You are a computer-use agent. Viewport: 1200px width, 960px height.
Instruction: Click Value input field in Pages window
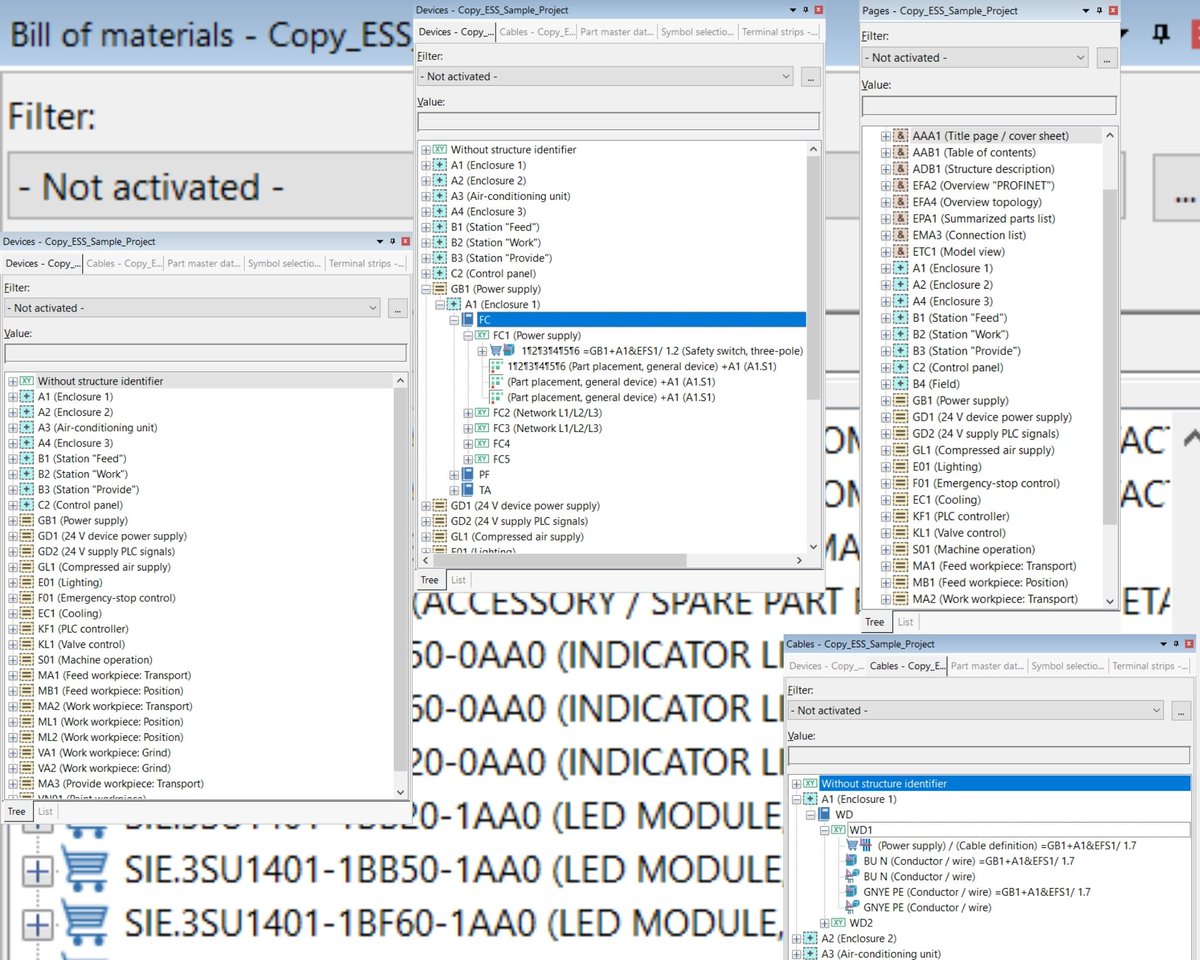click(989, 105)
